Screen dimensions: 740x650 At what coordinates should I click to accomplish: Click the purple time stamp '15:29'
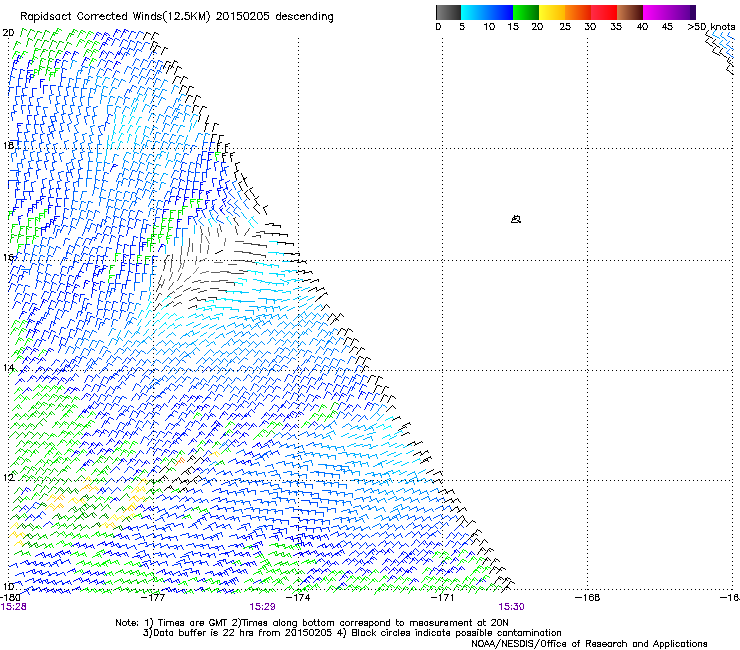click(262, 607)
